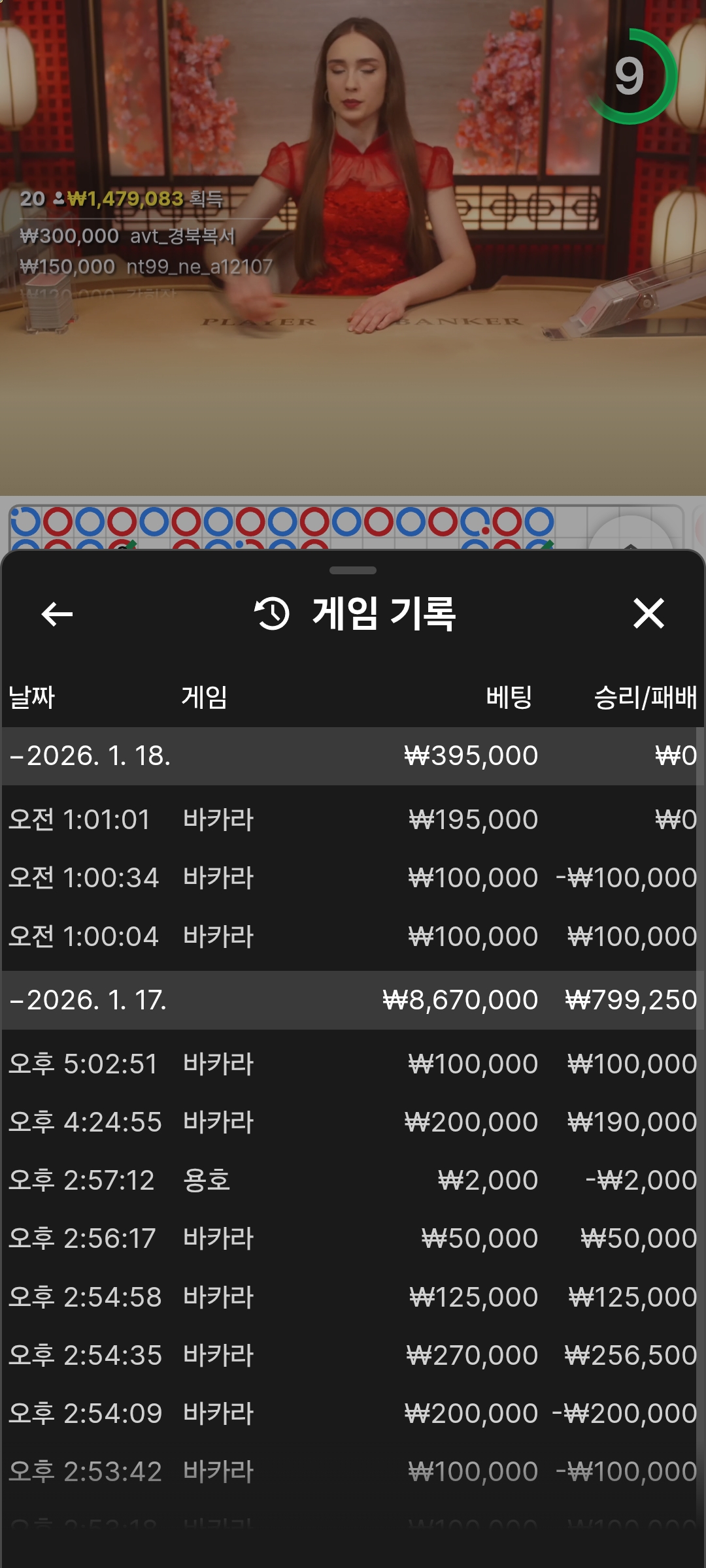Image resolution: width=706 pixels, height=1568 pixels.
Task: Open the 오전 1:00:34 바카라 record
Action: [353, 877]
